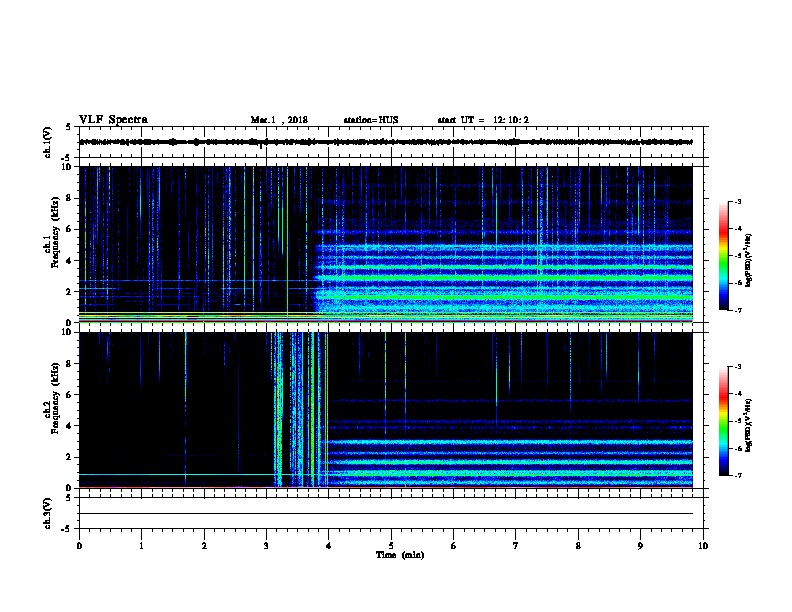Click the "ch.3(V)" axis label
Viewport: 792px width, 612px height.
click(48, 513)
